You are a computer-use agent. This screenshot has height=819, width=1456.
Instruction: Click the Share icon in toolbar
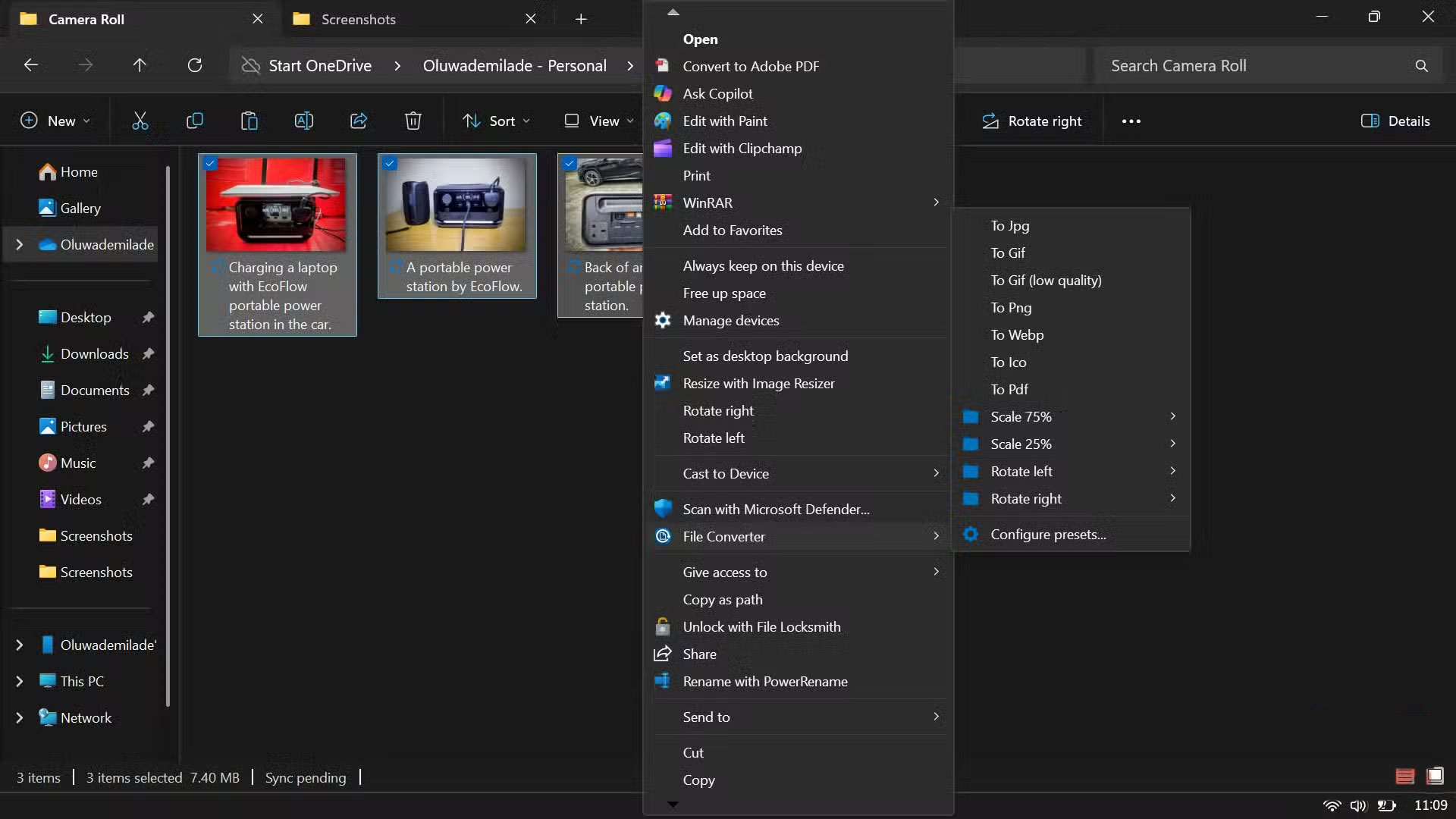click(358, 121)
